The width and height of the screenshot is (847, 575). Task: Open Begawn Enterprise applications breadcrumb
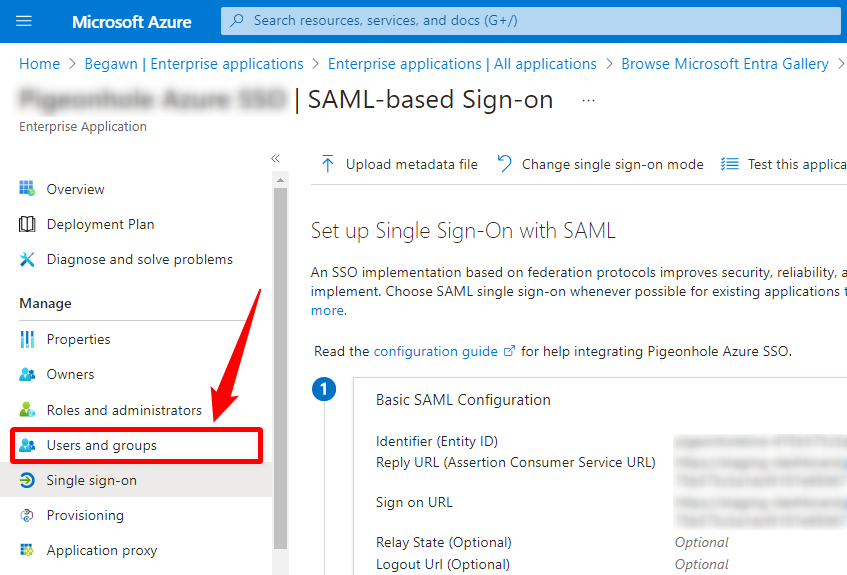[x=194, y=64]
